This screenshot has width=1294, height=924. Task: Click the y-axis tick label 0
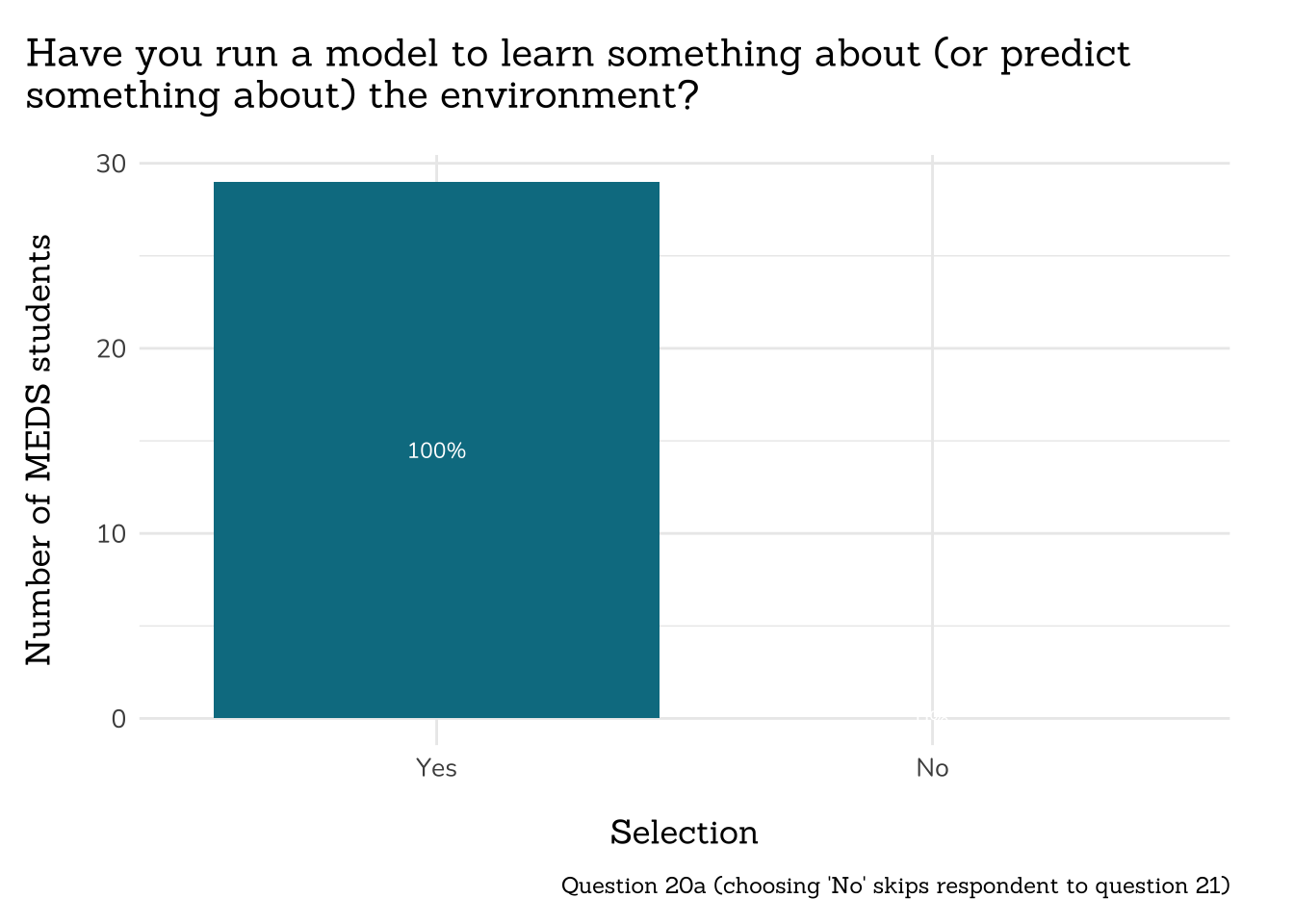point(118,719)
